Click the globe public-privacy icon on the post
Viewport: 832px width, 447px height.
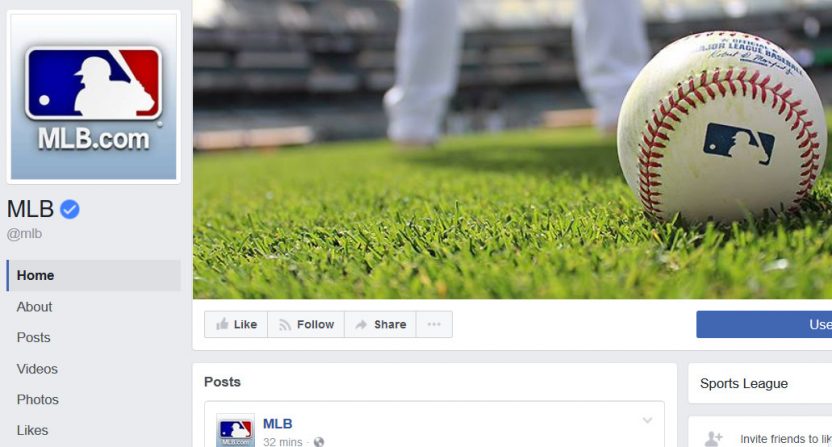(318, 442)
